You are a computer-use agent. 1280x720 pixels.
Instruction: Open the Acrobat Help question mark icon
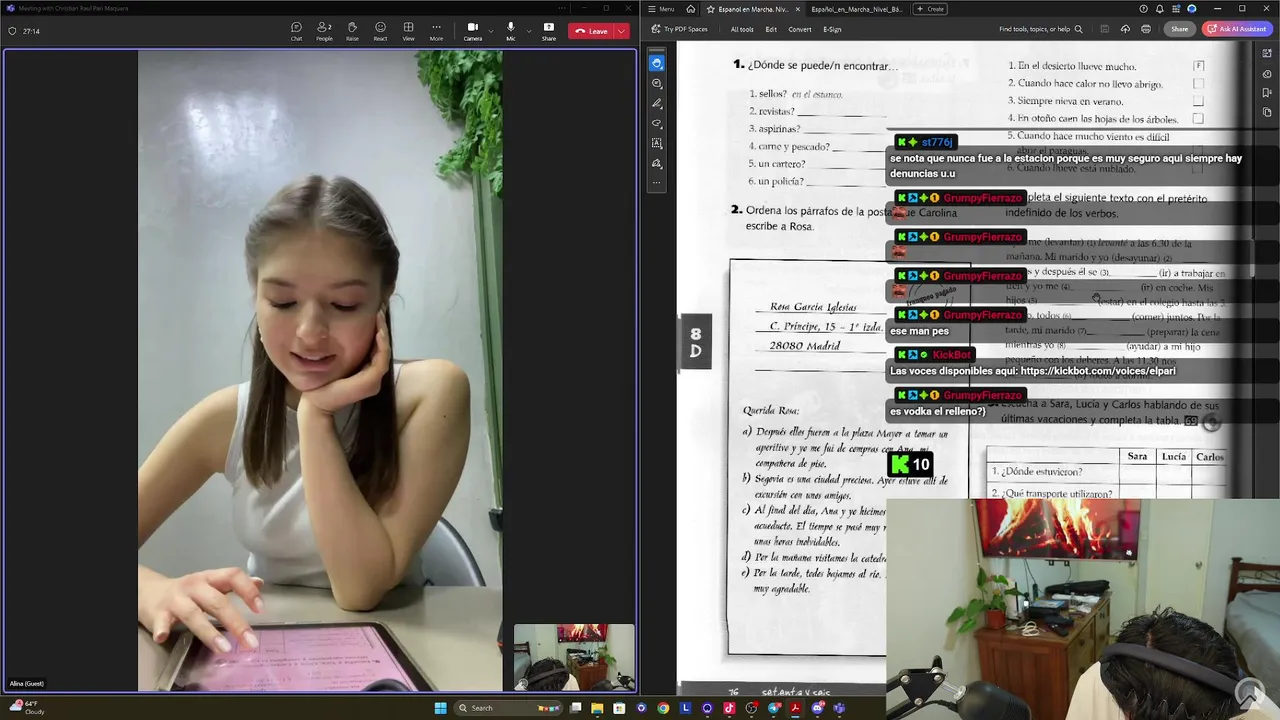[x=1143, y=9]
